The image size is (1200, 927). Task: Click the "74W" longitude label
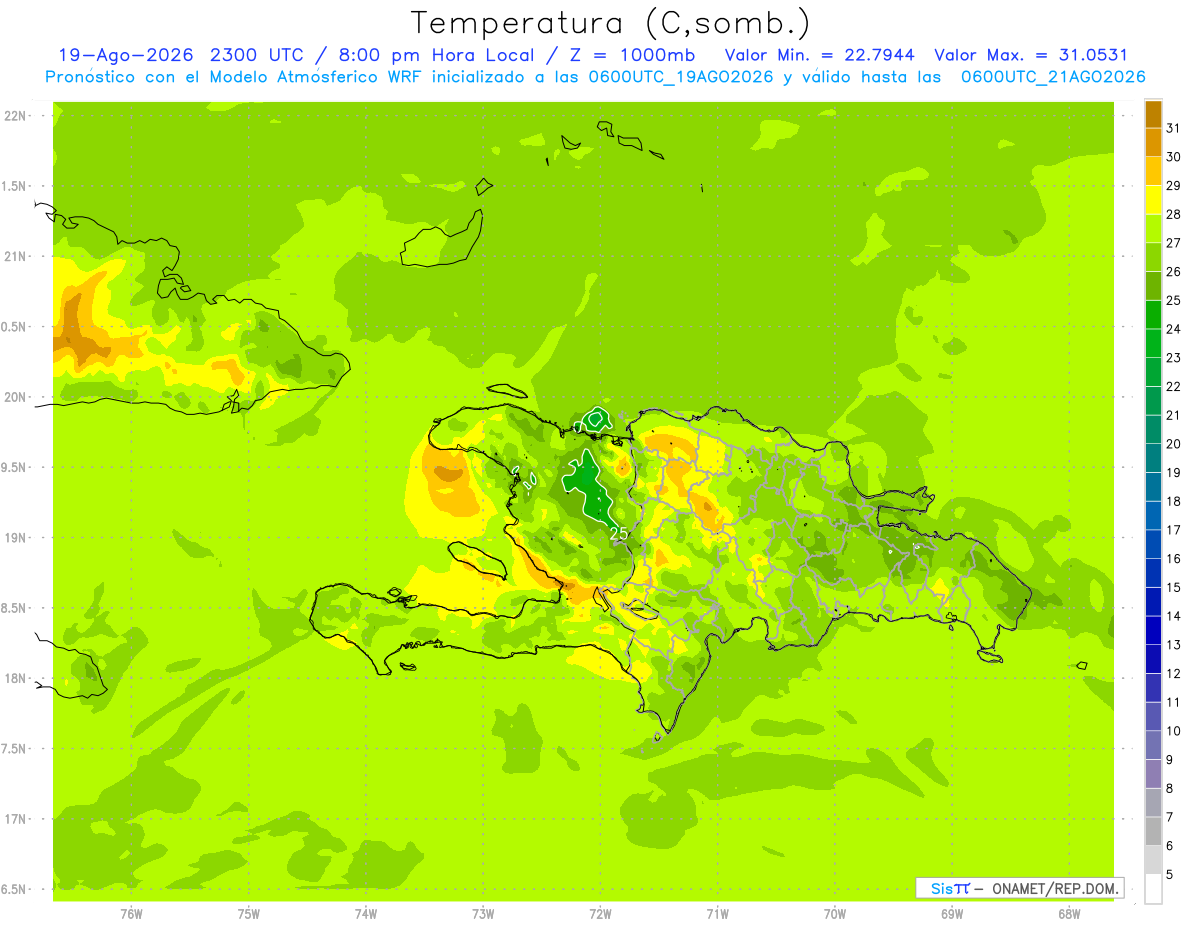366,914
